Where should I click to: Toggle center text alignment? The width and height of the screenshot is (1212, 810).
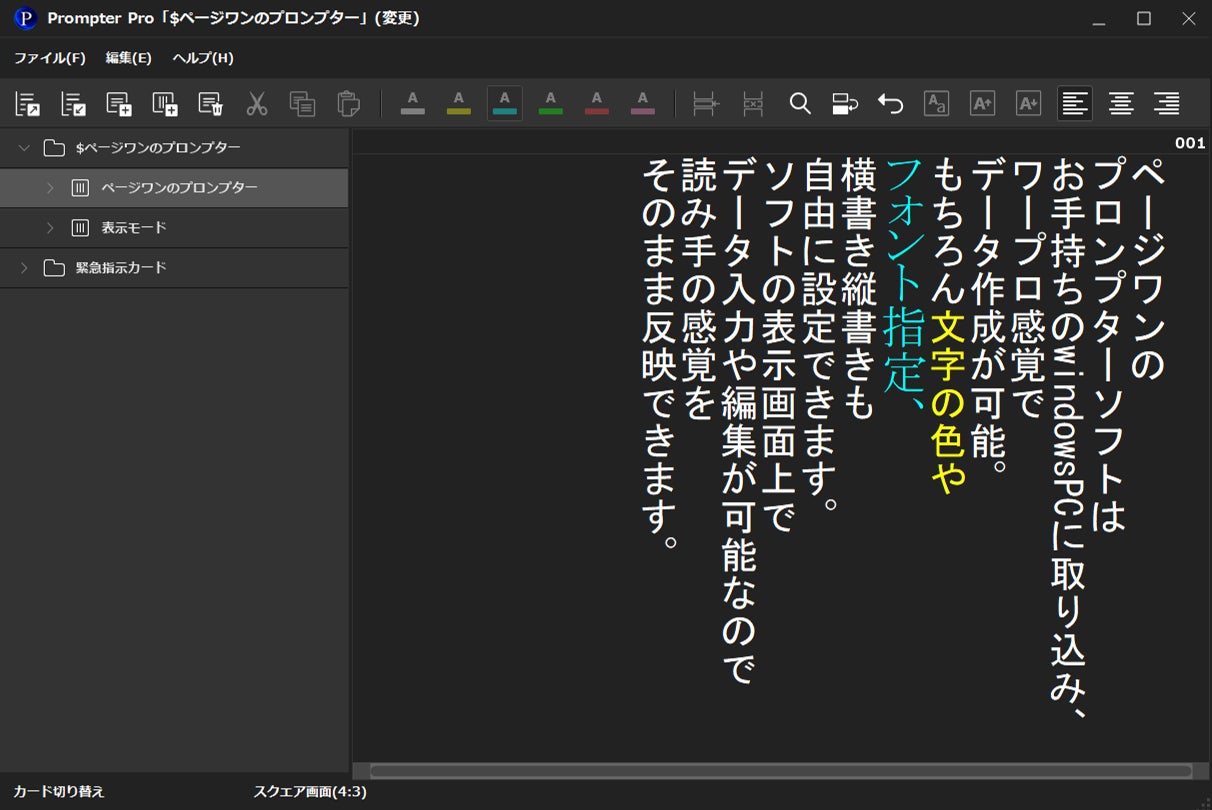tap(1121, 104)
